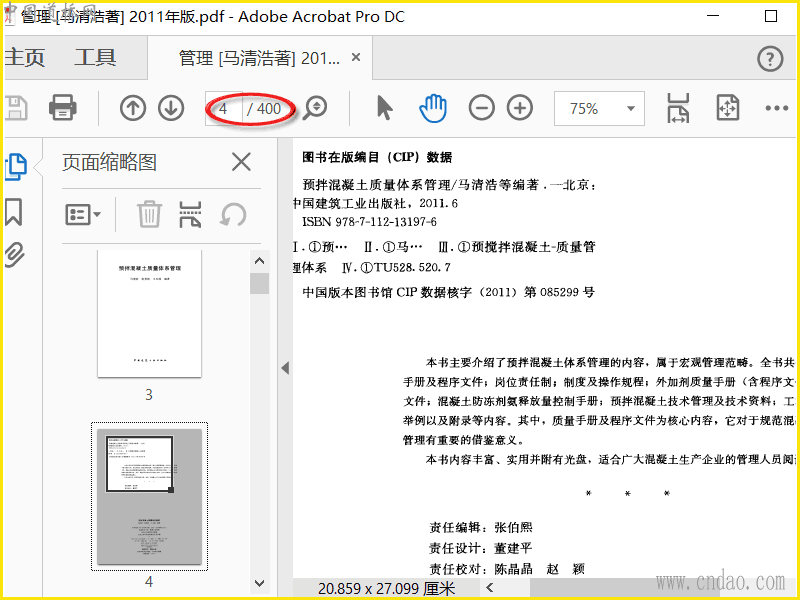The height and width of the screenshot is (600, 800).
Task: Click the 图书在版编目 (CIP) 数据 heading
Action: (x=377, y=157)
